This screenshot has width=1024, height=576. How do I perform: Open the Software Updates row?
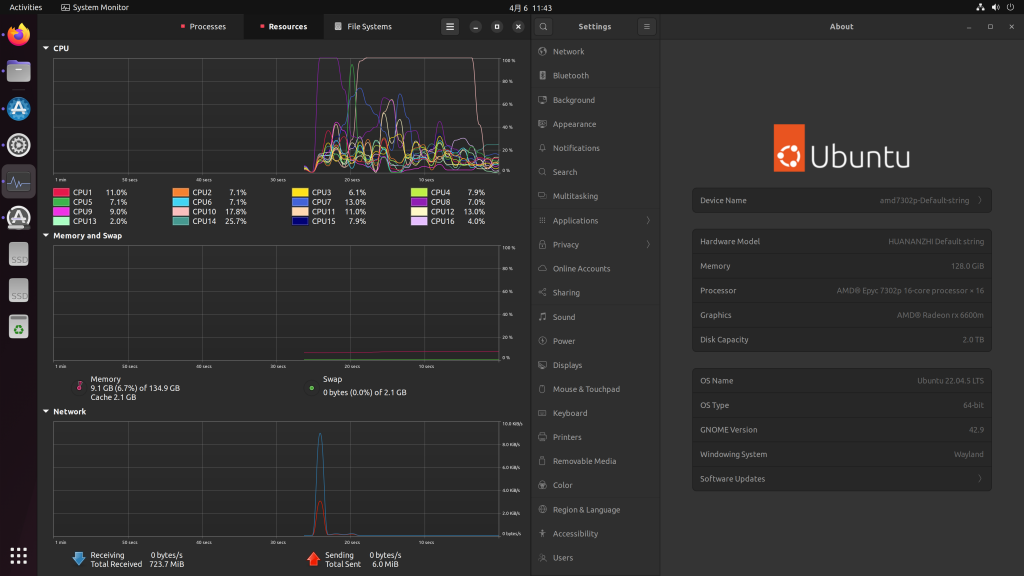point(841,479)
